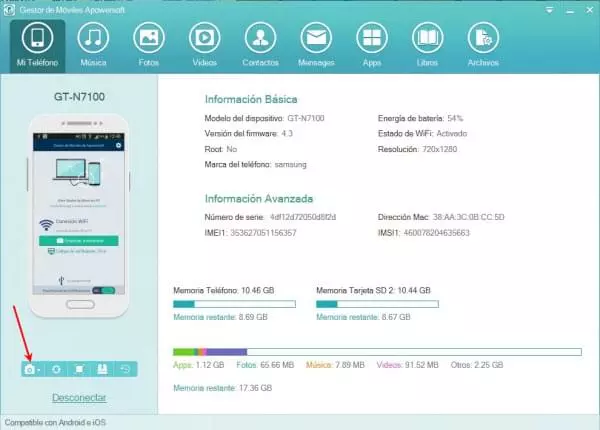Click Memoria Tarjeta SD 2: 10.44 GB label

[373, 290]
